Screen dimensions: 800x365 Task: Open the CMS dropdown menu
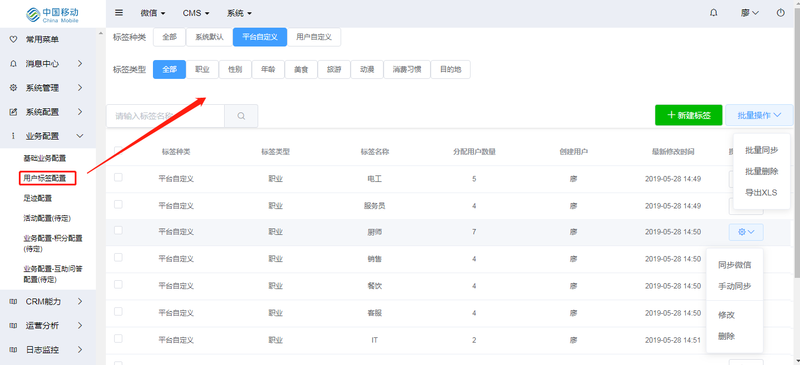click(x=196, y=13)
